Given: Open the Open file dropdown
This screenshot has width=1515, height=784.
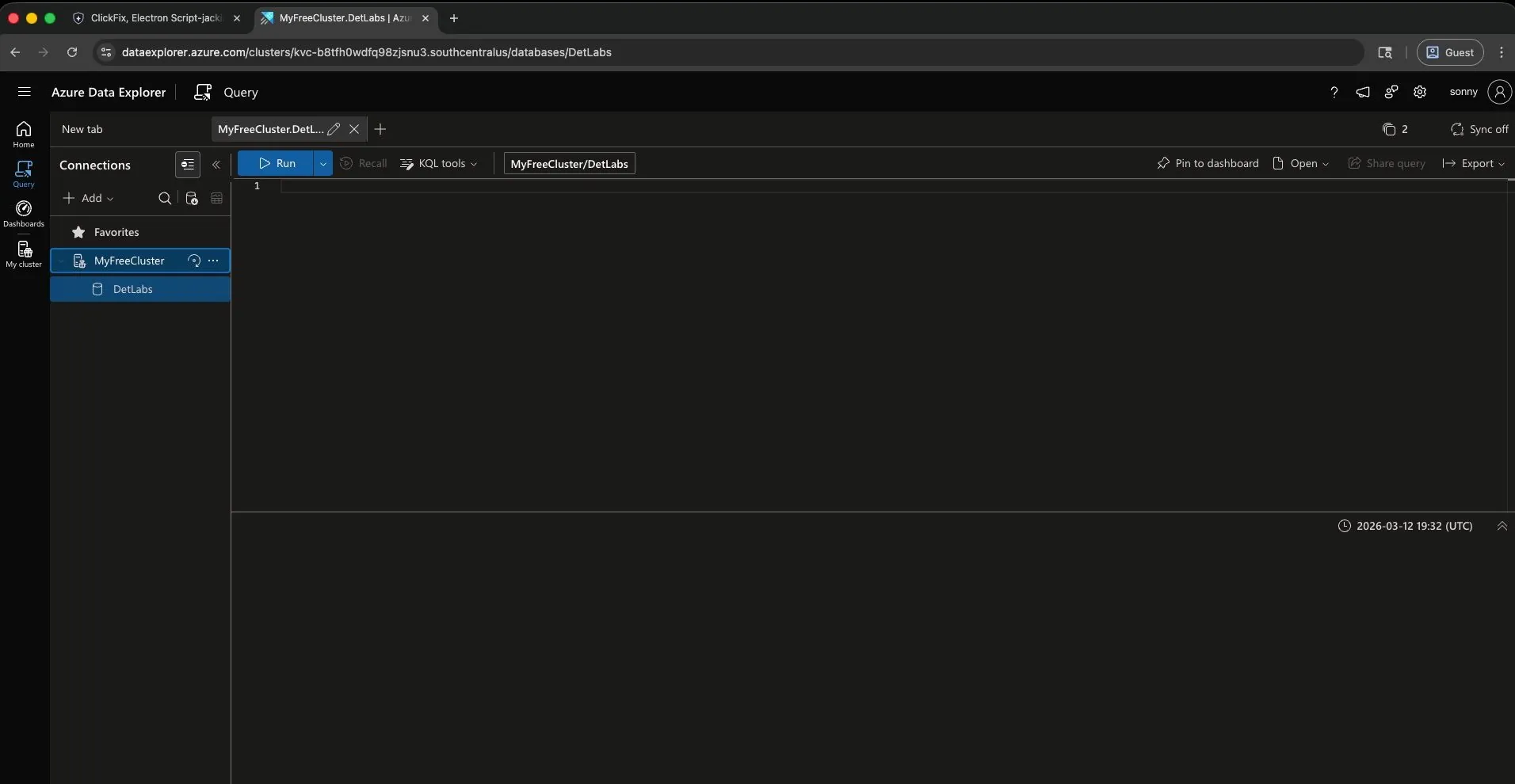Looking at the screenshot, I should point(1300,163).
